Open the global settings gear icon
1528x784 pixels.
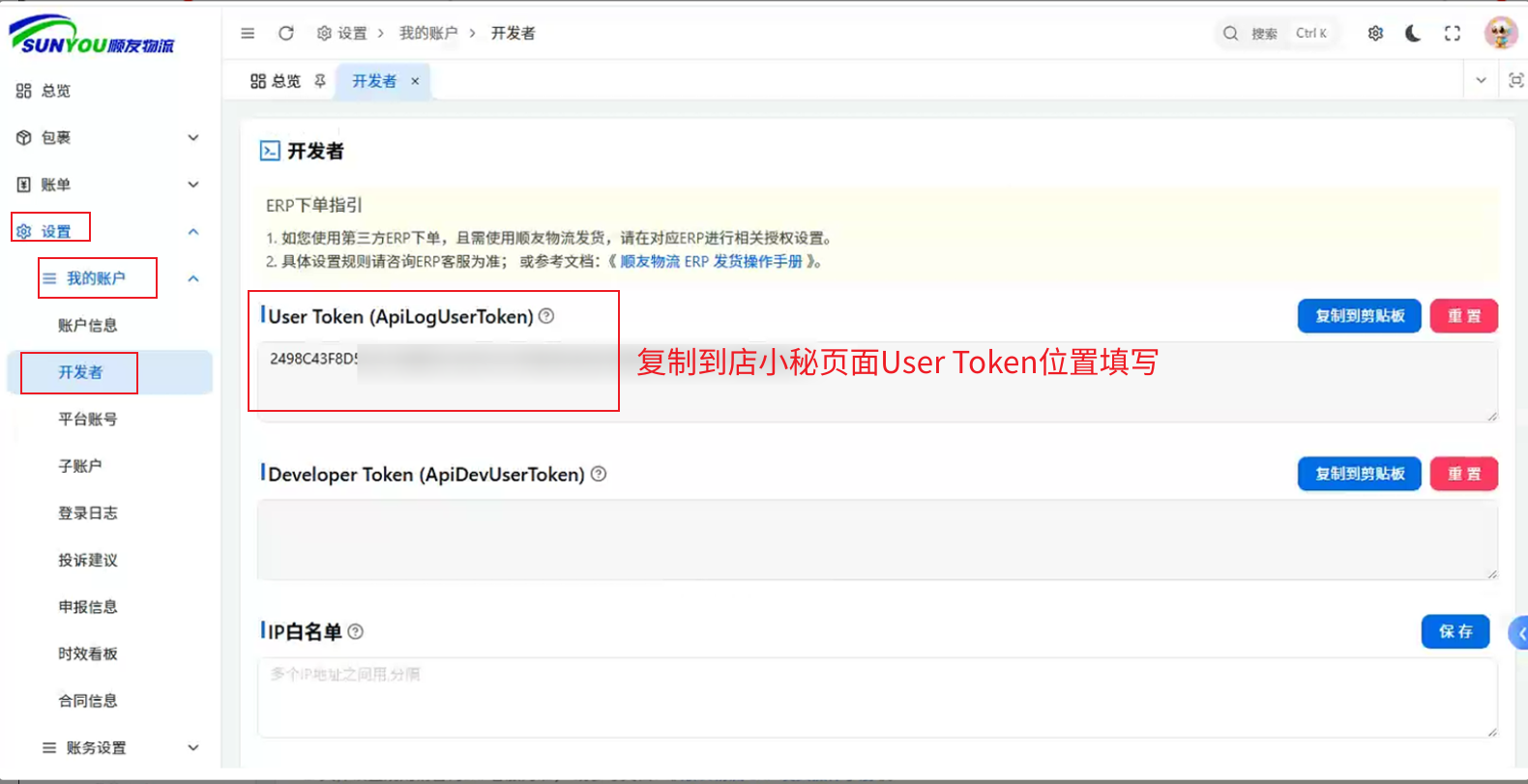pyautogui.click(x=1375, y=33)
